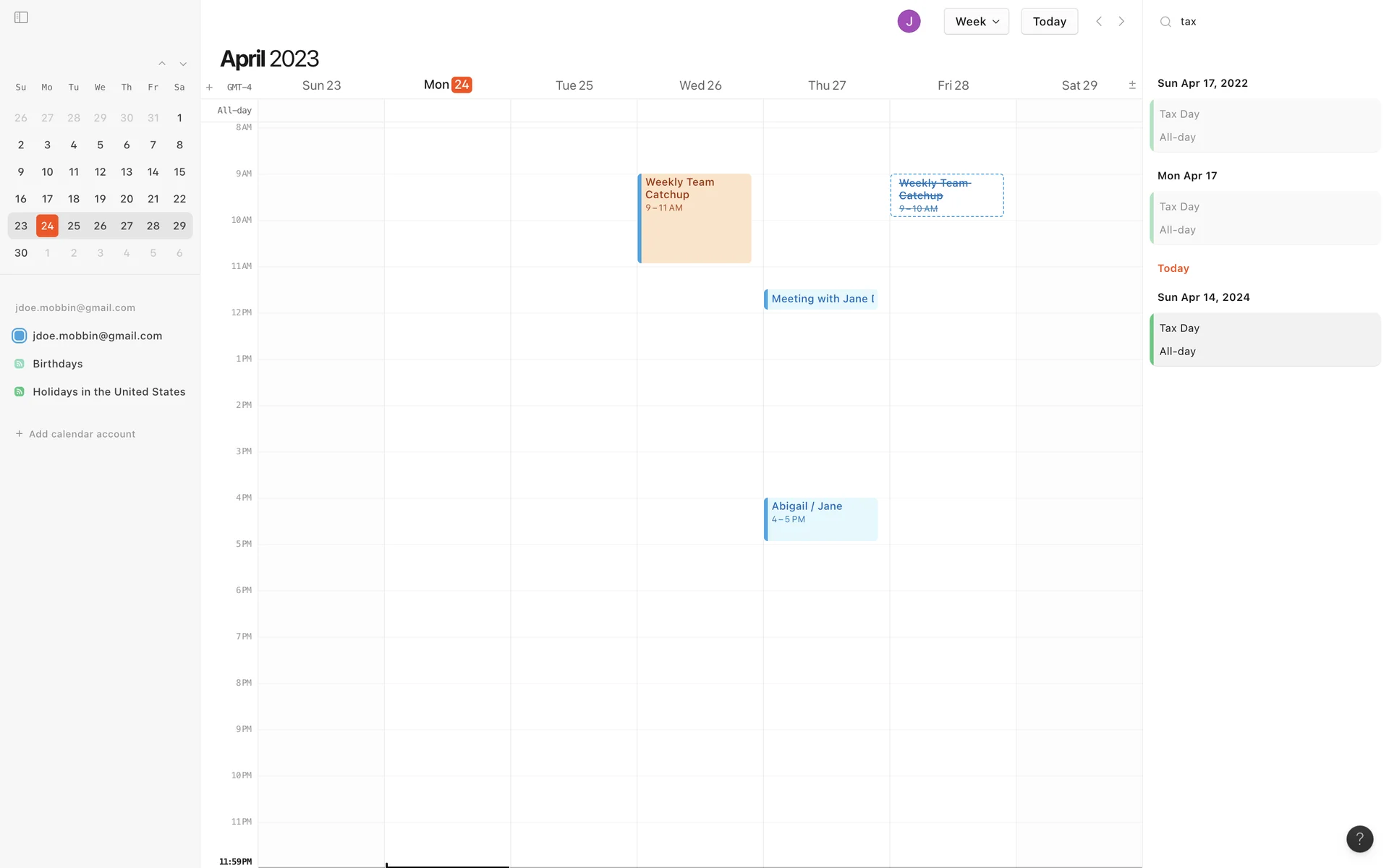This screenshot has height=868, width=1389.
Task: Go to next week arrow
Action: coord(1121,21)
